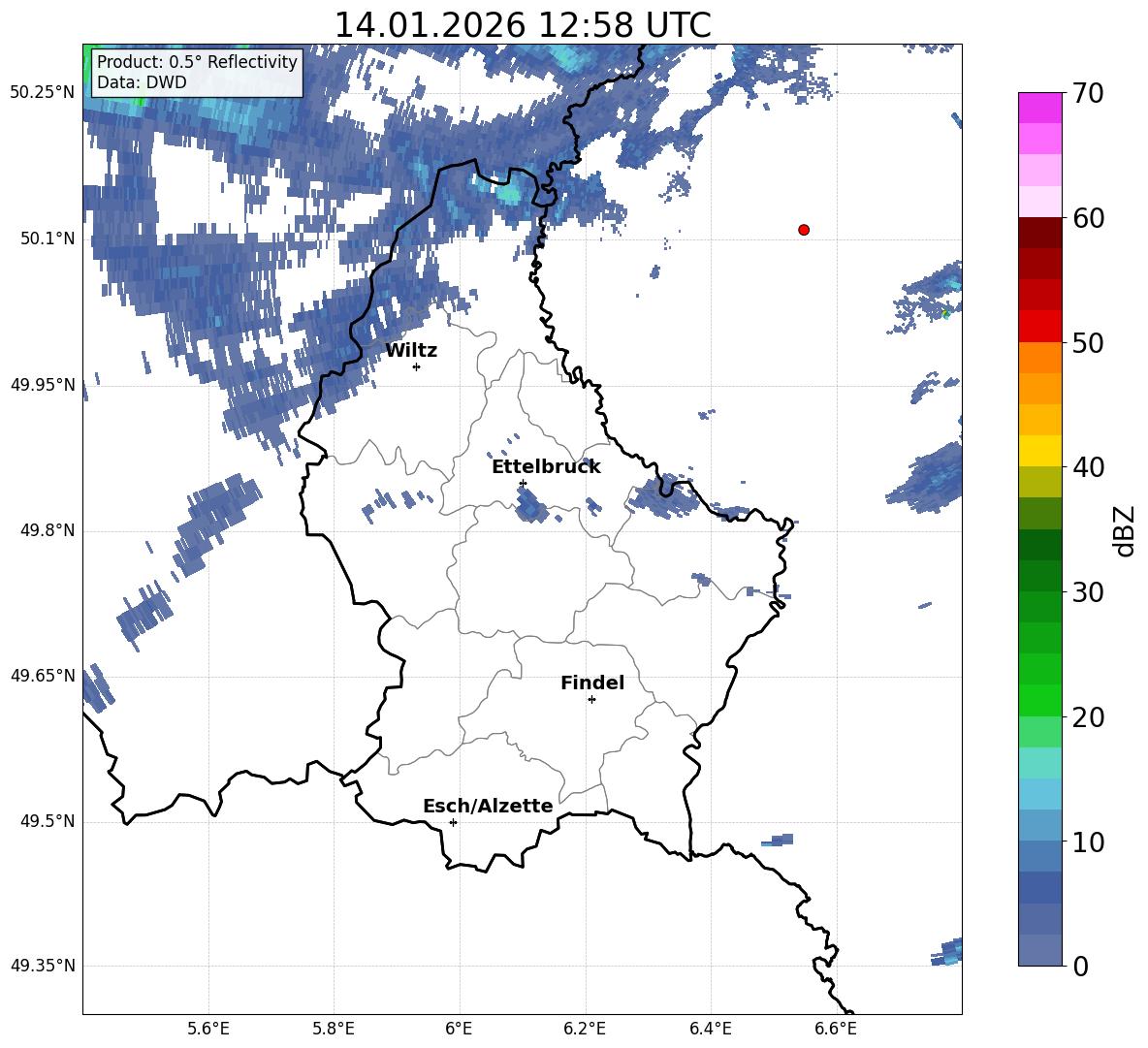Click the Ettelbruck station cross marker
Screen dimensions: 1148x1048
[523, 483]
